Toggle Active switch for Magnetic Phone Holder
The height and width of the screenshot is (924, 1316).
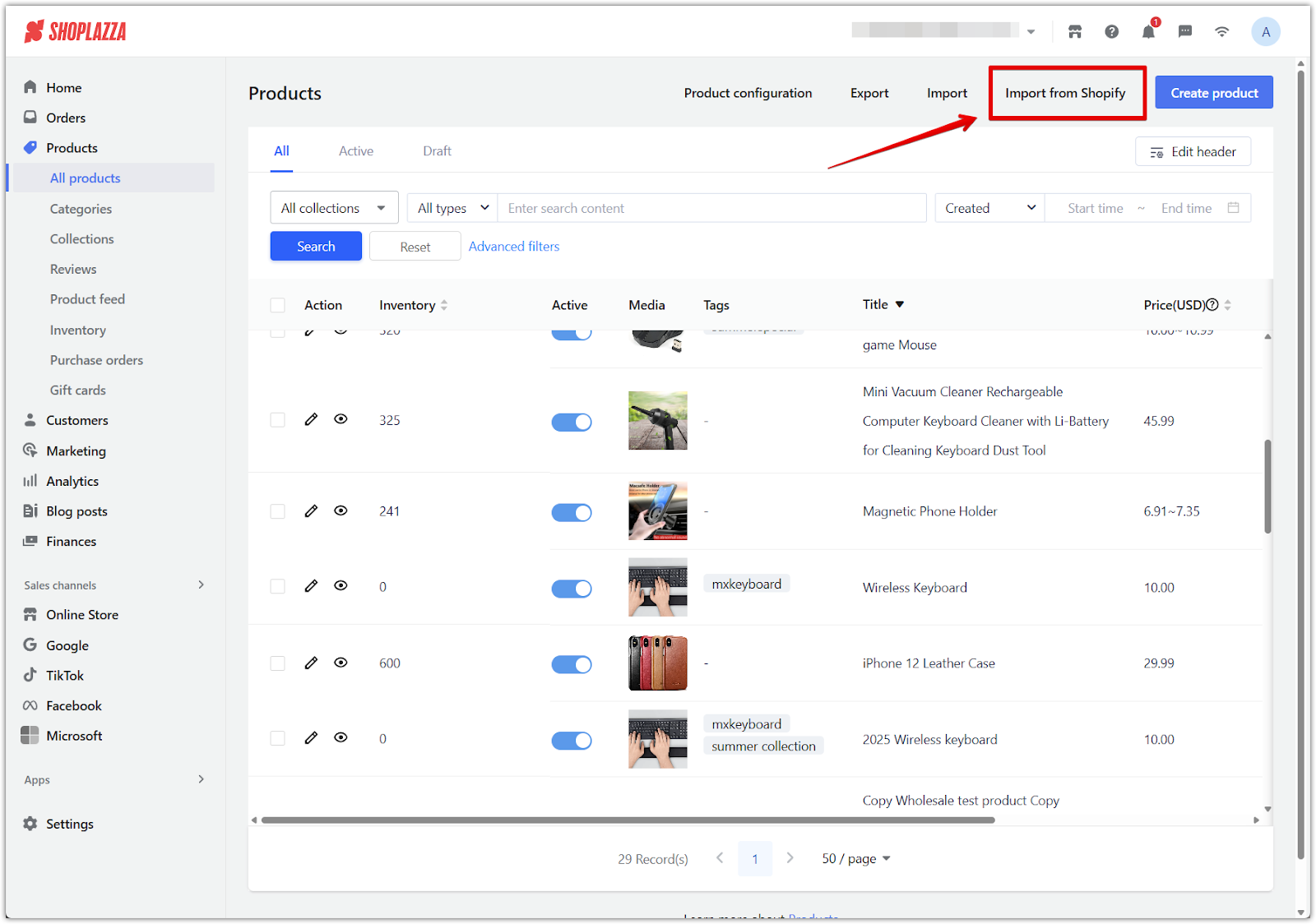tap(572, 513)
